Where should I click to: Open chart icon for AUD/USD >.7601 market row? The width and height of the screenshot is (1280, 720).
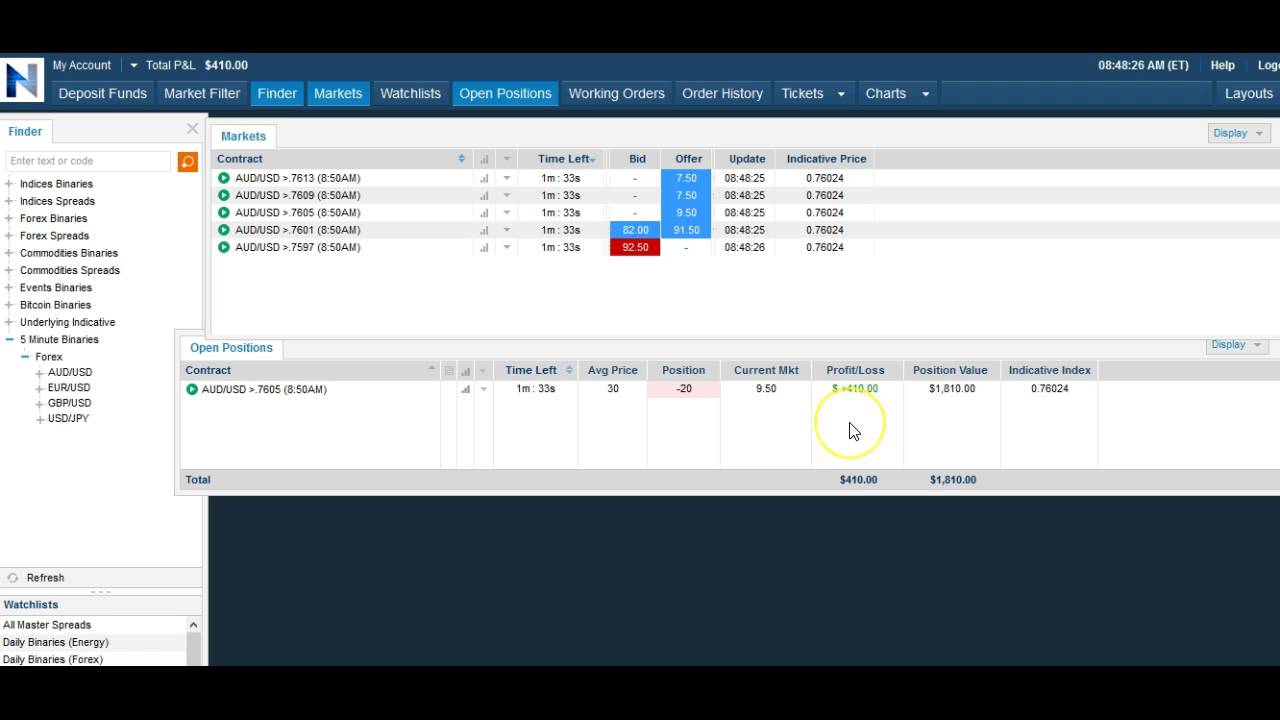[x=484, y=230]
